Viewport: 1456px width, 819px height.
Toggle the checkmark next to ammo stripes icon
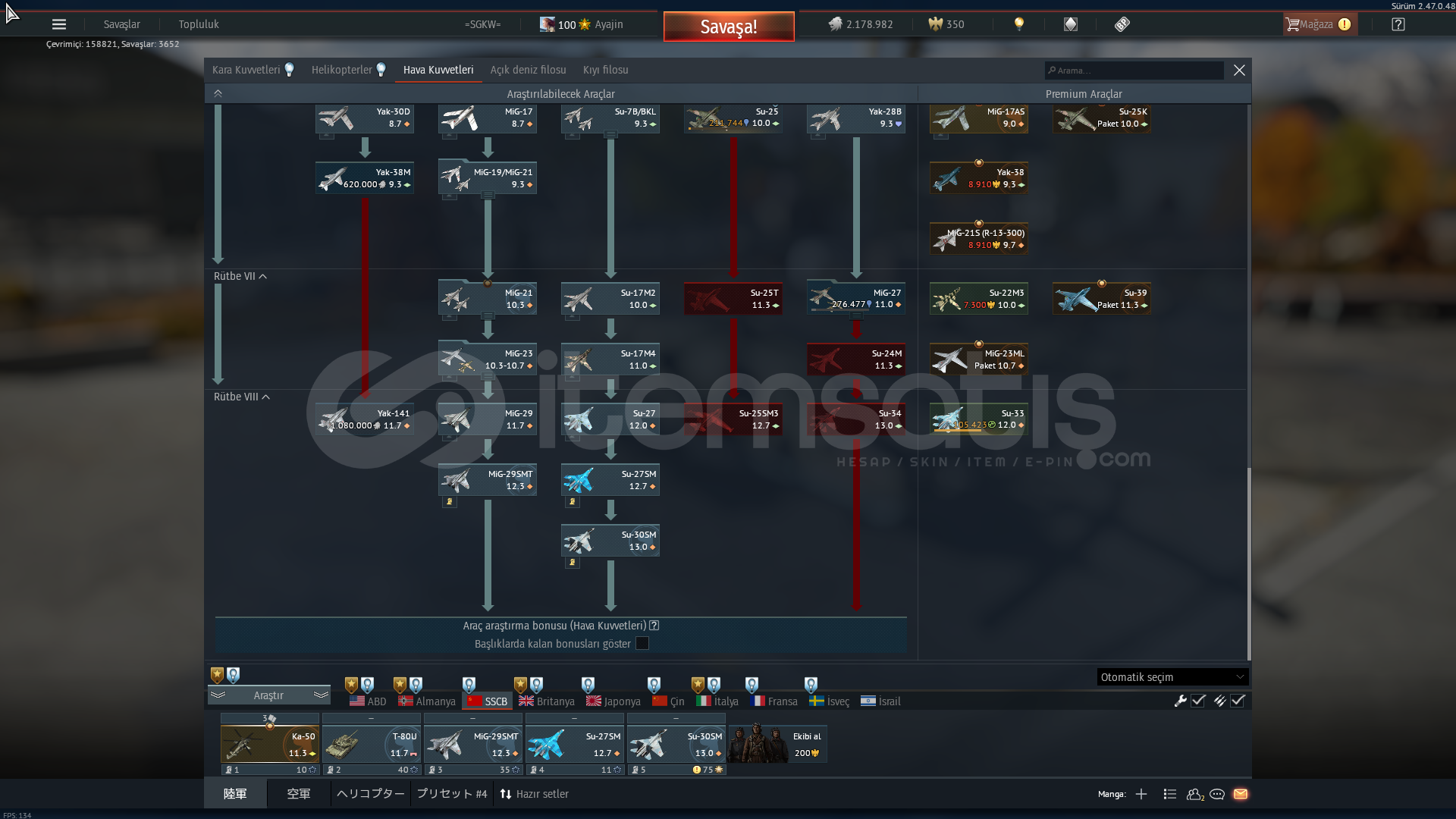tap(1238, 701)
